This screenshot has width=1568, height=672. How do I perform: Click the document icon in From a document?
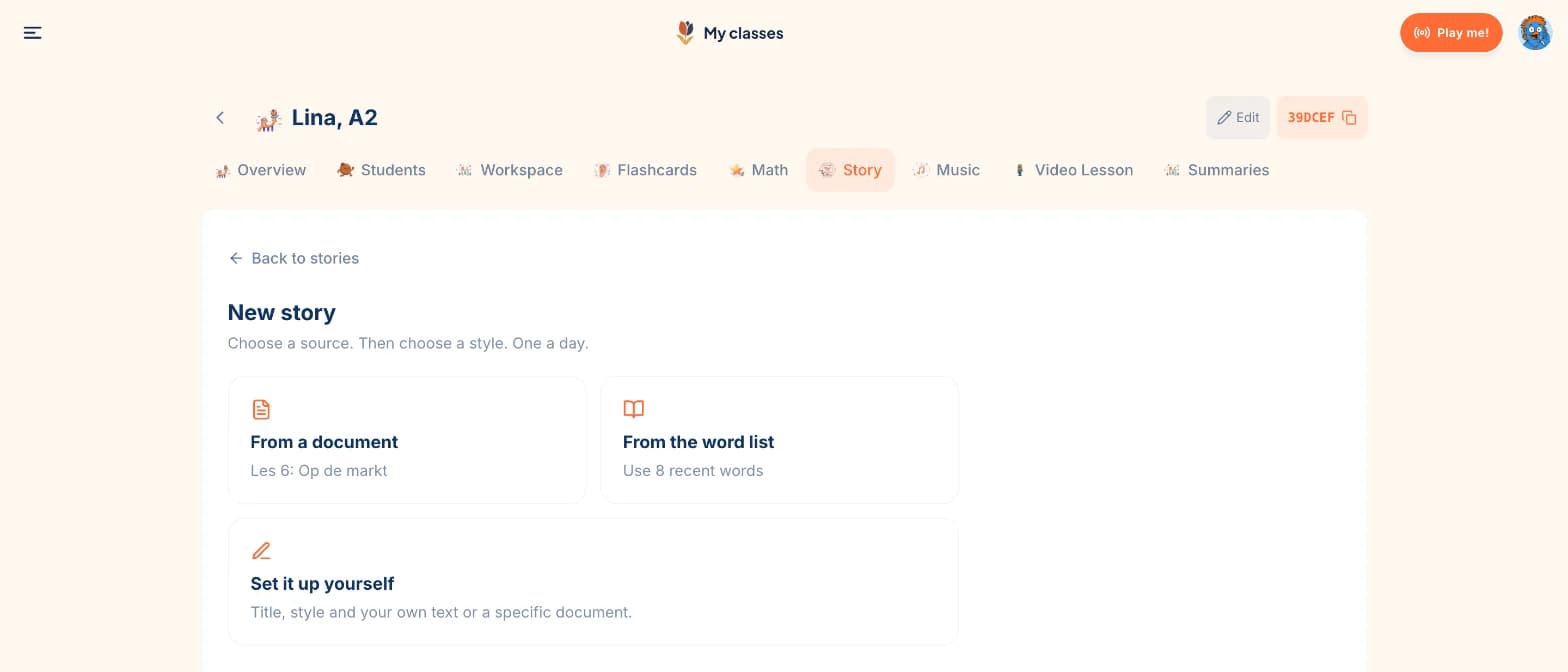261,409
